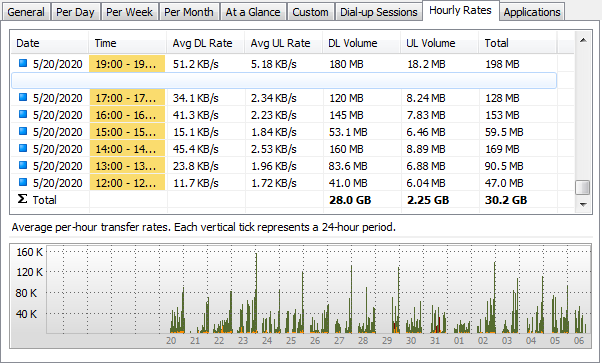602x364 pixels.
Task: Click the scroll down arrow of the table
Action: [x=583, y=205]
